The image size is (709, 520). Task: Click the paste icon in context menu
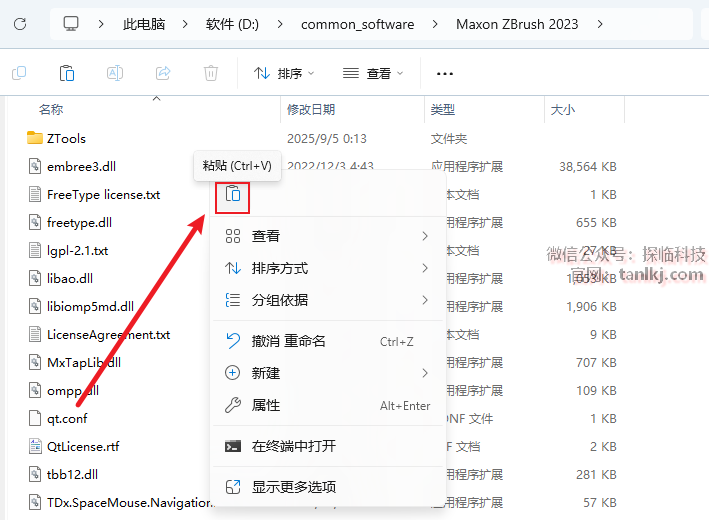232,194
